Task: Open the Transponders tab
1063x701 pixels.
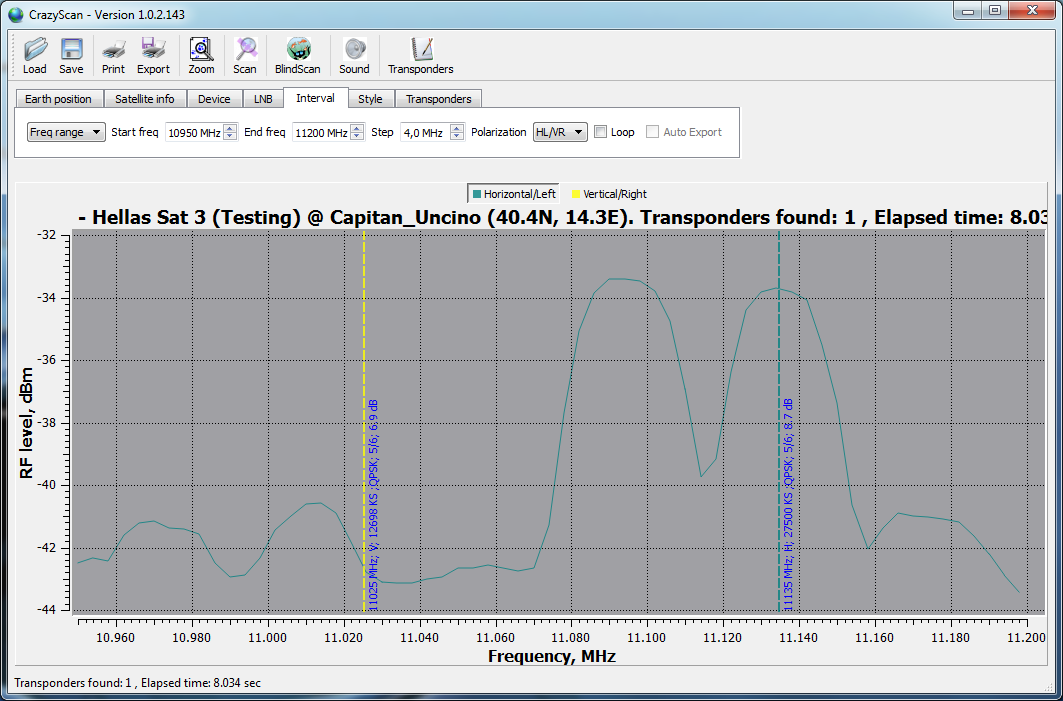Action: [439, 99]
